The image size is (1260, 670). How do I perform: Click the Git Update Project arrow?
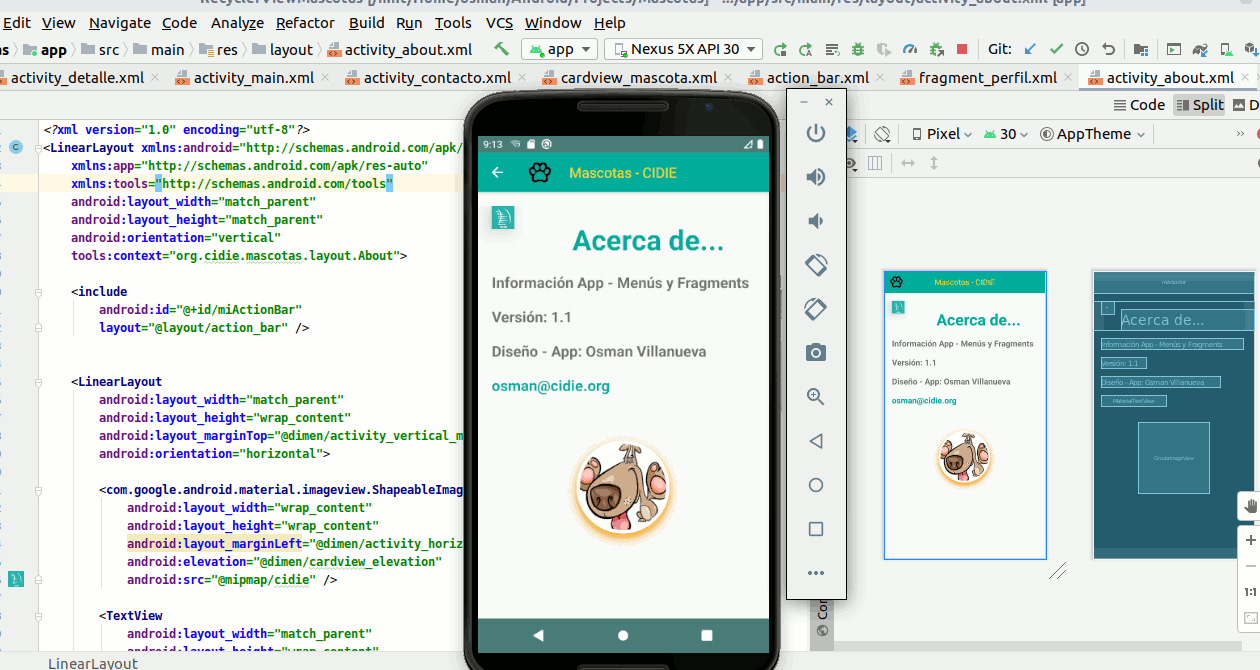(1030, 49)
